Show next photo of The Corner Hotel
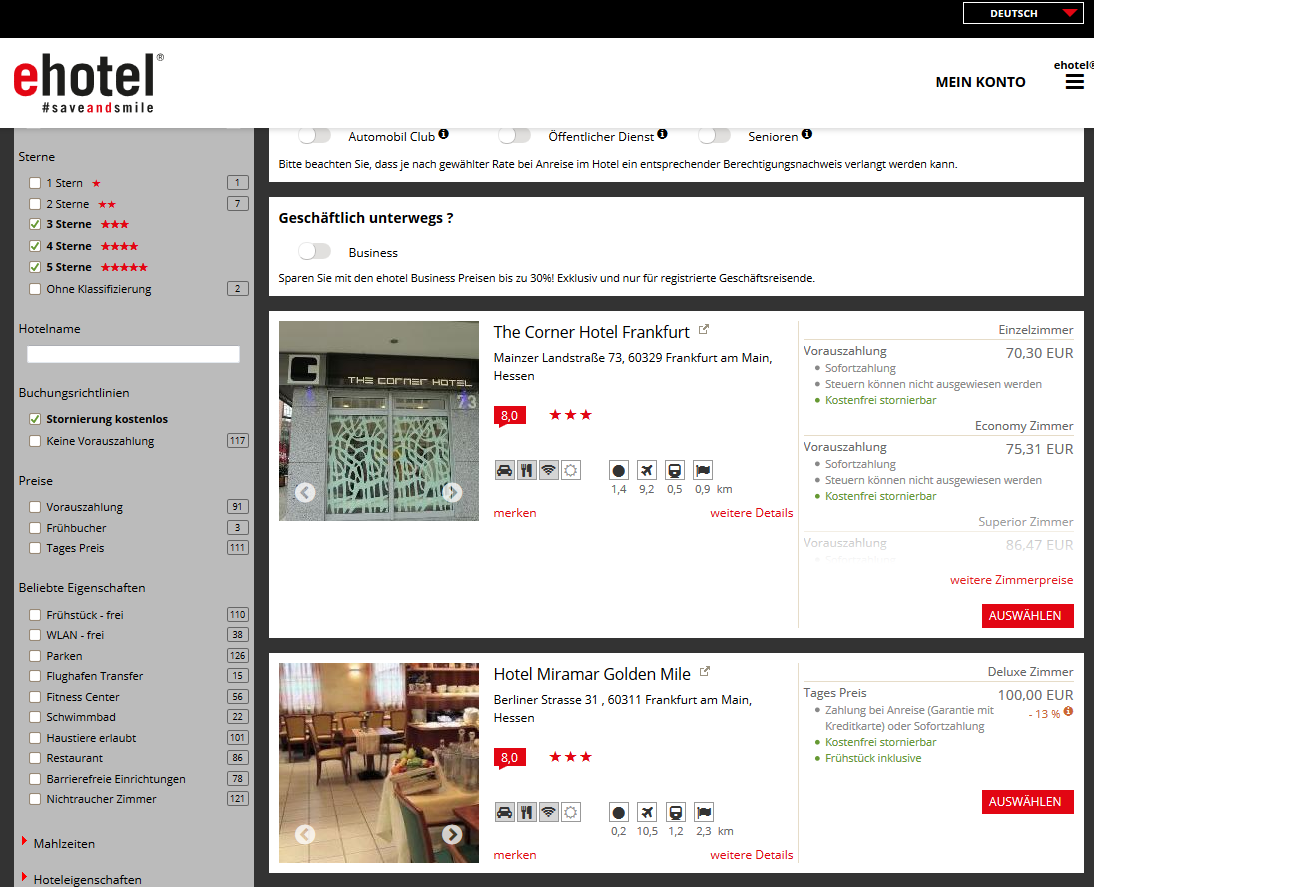 tap(453, 492)
